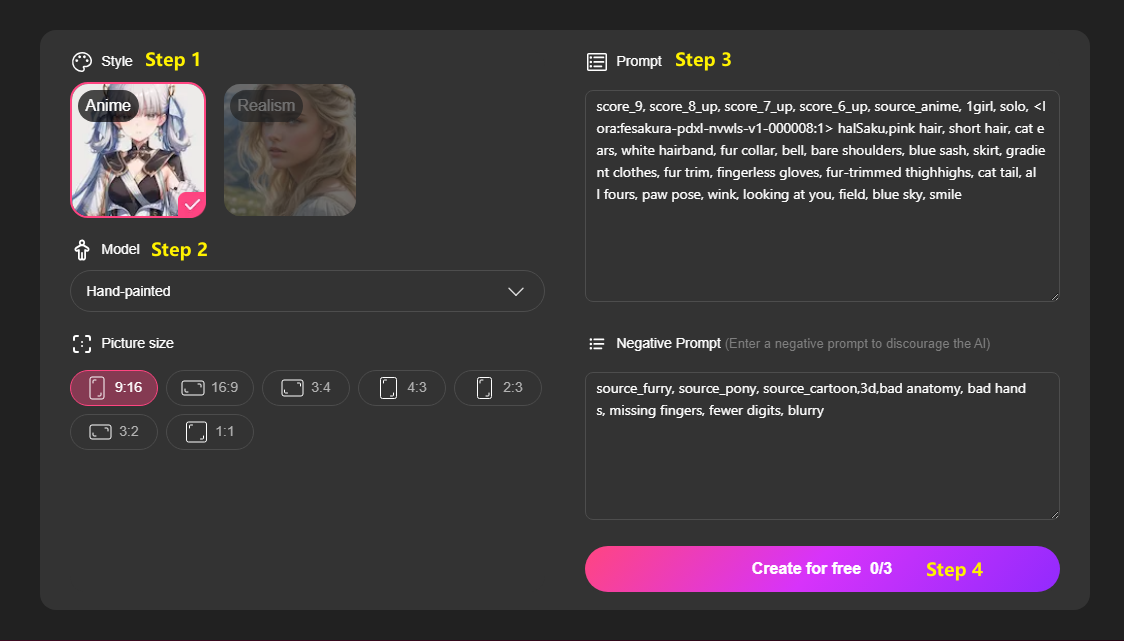Screen dimensions: 1124x641
Task: Select the Anime style thumbnail
Action: (x=138, y=150)
